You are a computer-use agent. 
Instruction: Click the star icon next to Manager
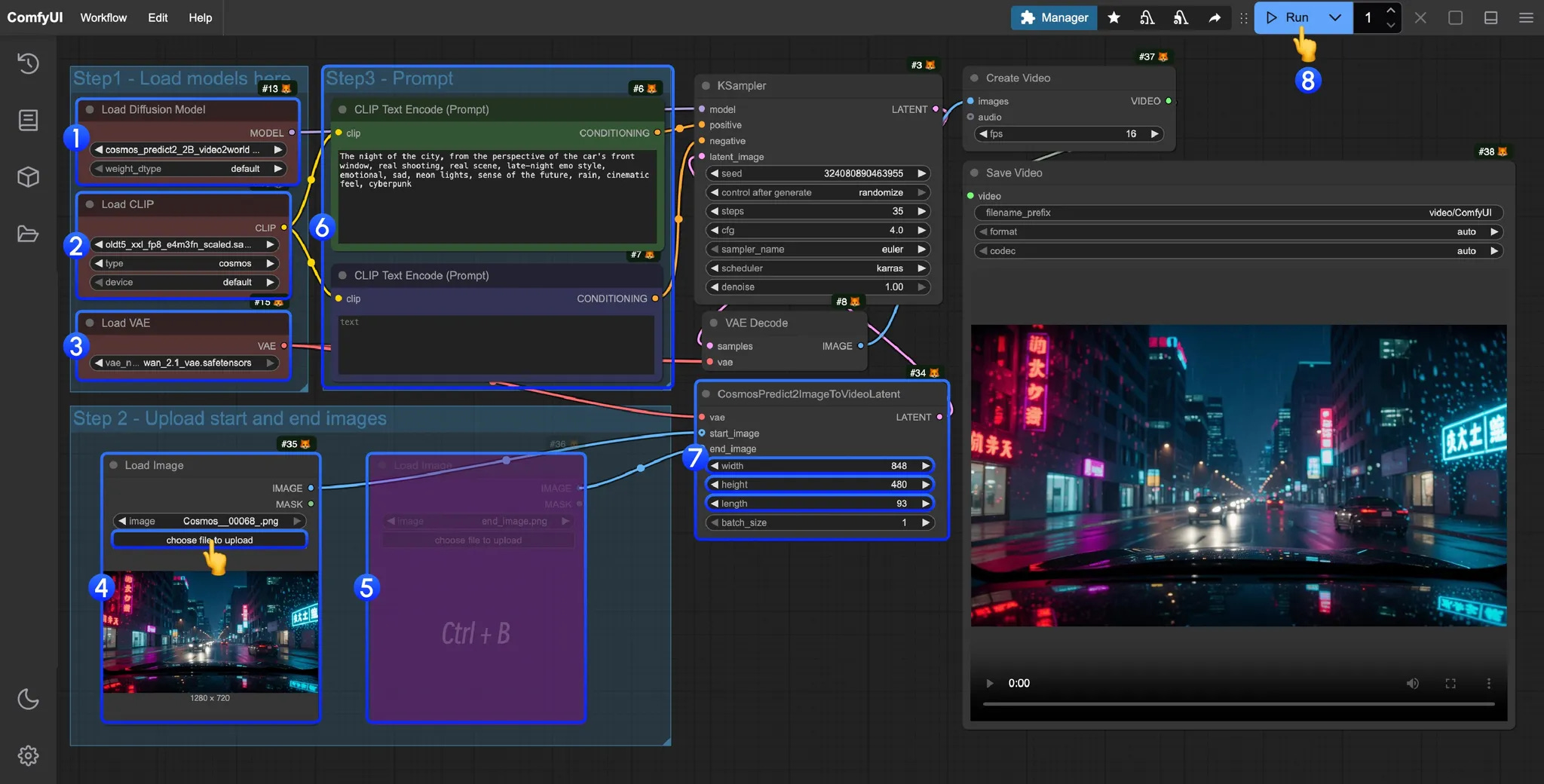click(x=1114, y=17)
